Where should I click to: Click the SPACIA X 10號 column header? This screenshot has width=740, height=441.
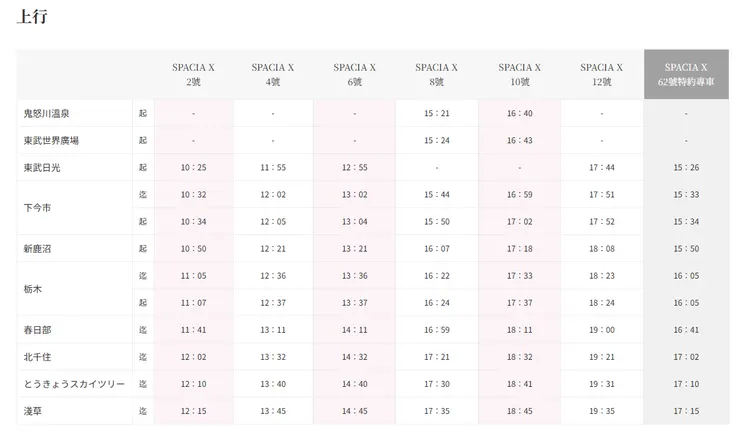pyautogui.click(x=519, y=74)
